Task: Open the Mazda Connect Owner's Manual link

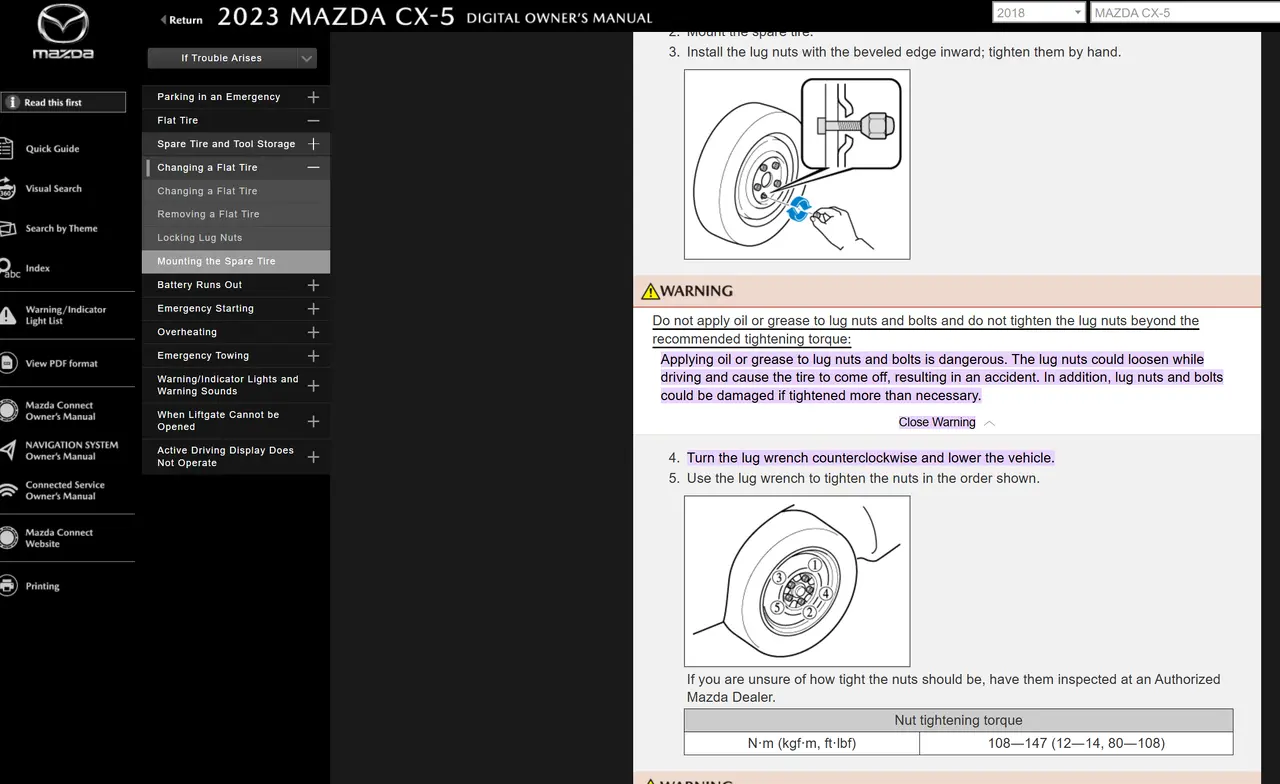Action: (60, 411)
